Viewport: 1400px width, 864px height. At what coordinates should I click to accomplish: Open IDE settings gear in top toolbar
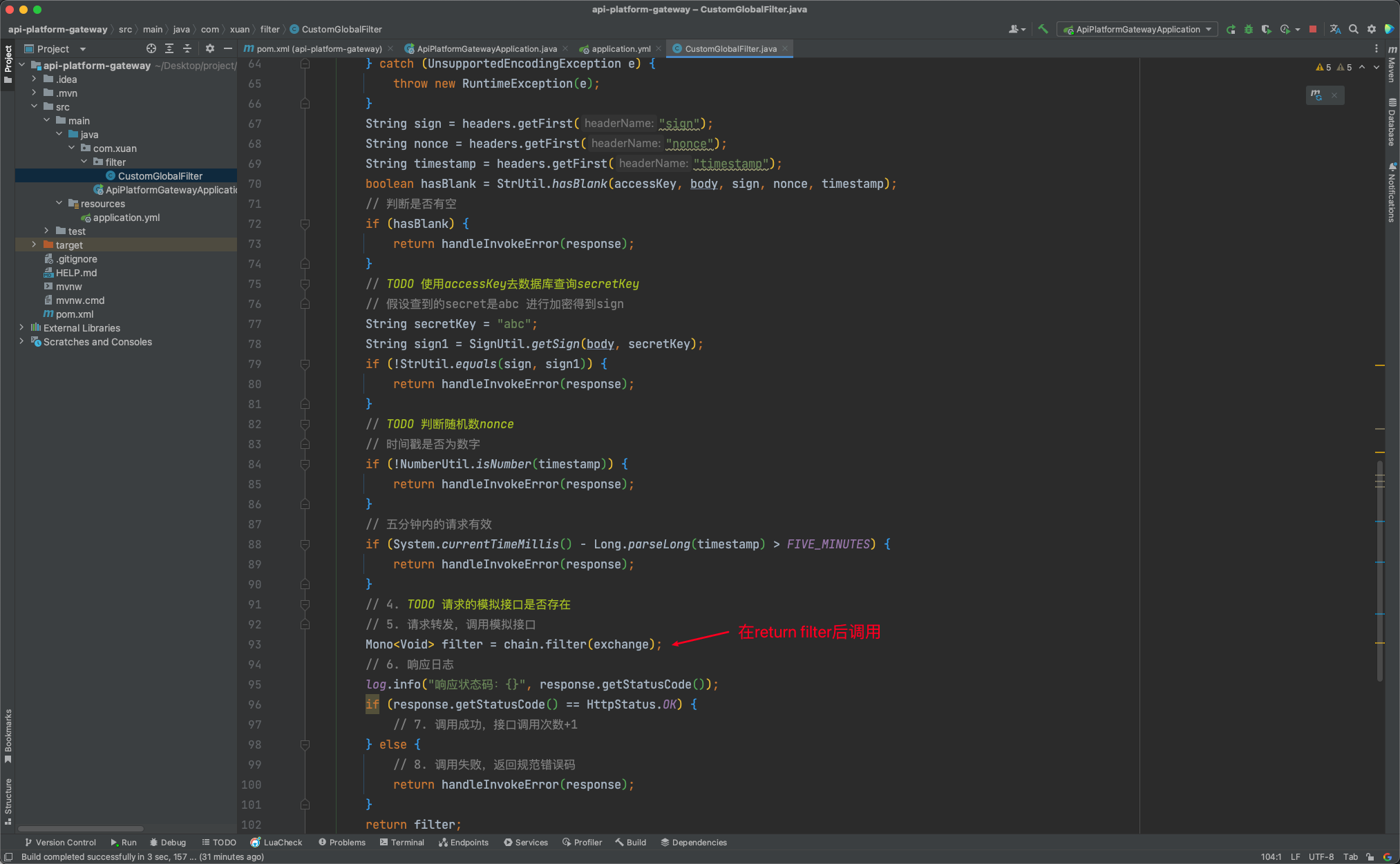pyautogui.click(x=1372, y=29)
